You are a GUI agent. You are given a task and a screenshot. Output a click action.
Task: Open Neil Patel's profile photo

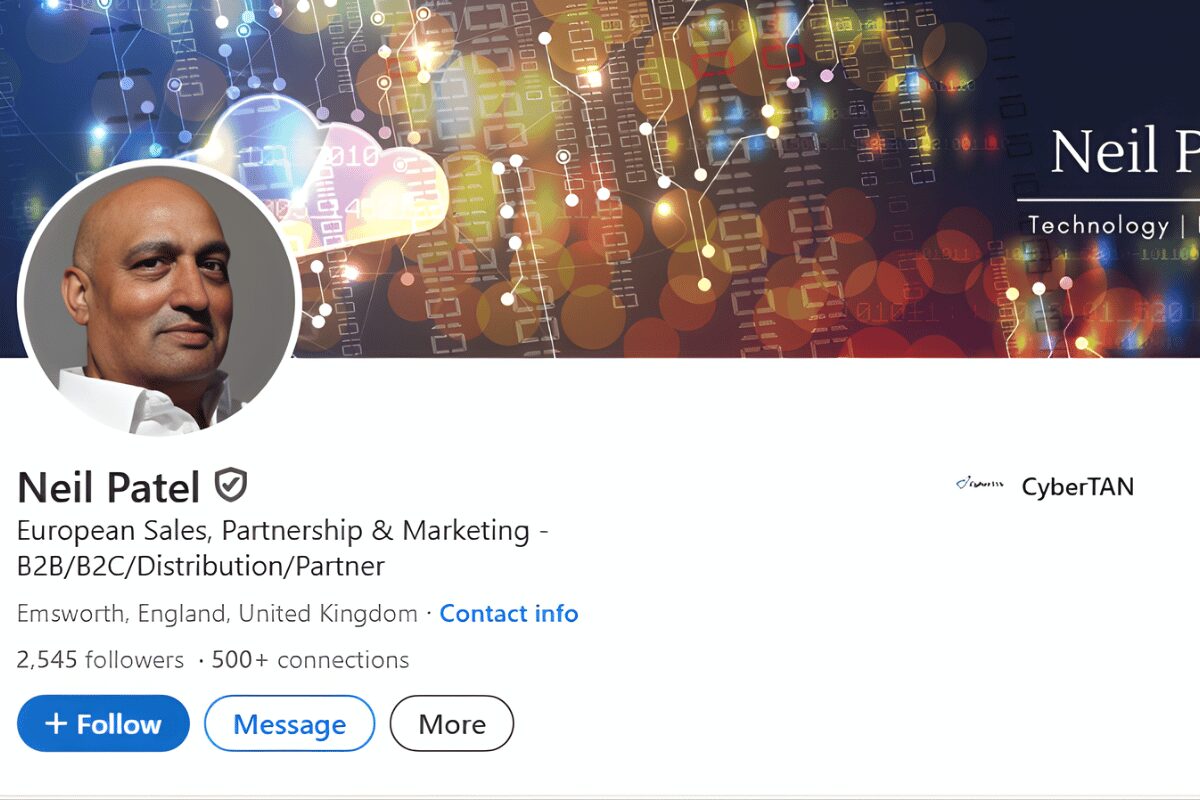point(158,297)
